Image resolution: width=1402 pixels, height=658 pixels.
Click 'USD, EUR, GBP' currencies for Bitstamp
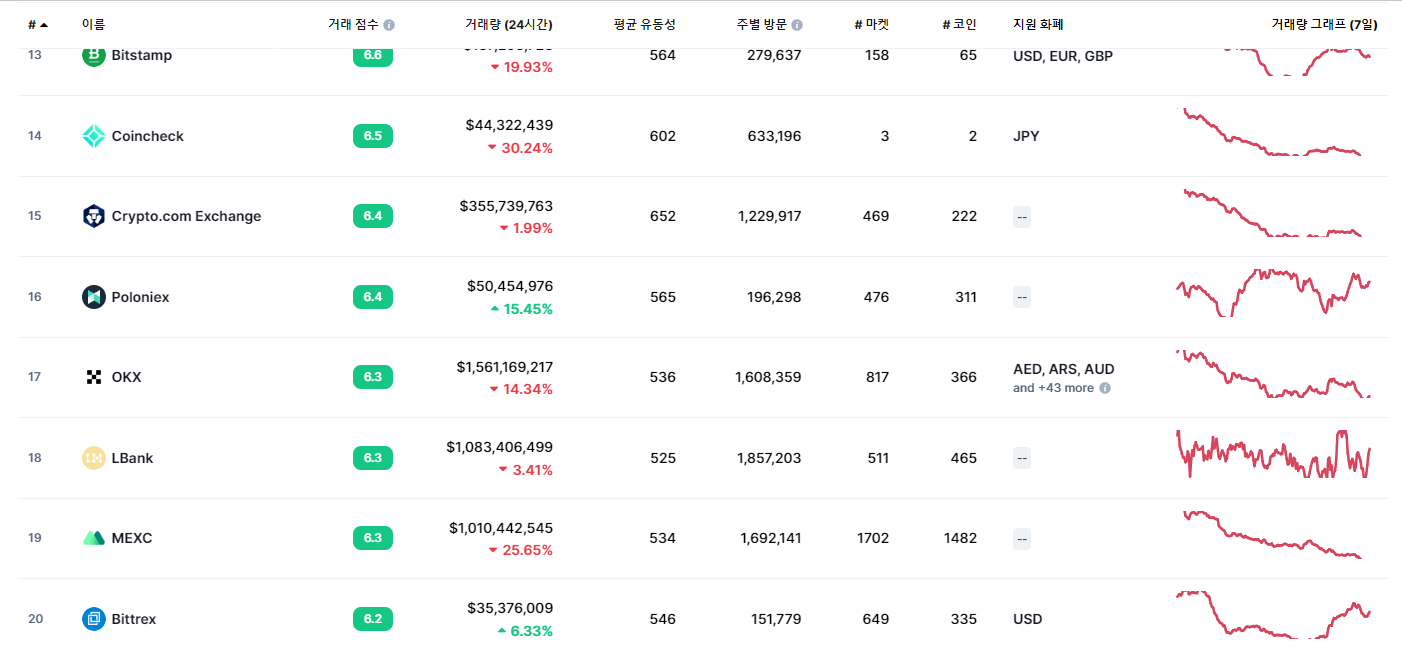tap(1063, 56)
